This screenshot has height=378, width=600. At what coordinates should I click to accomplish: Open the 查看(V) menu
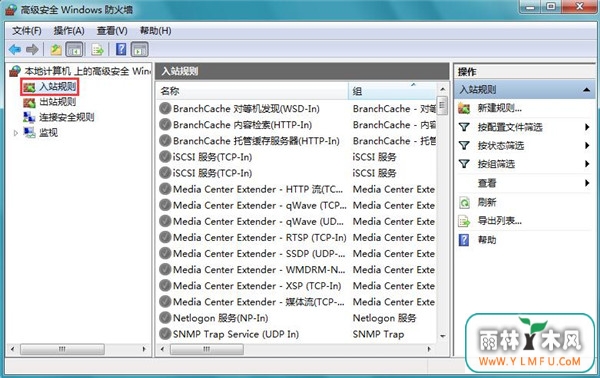112,31
